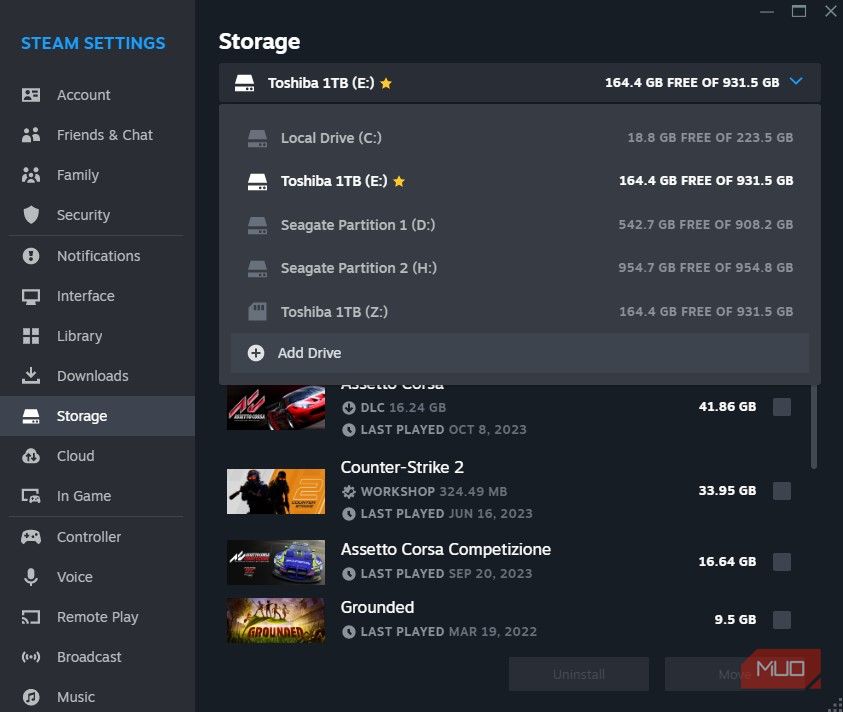
Task: Click the Broadcast settings icon
Action: 28,657
